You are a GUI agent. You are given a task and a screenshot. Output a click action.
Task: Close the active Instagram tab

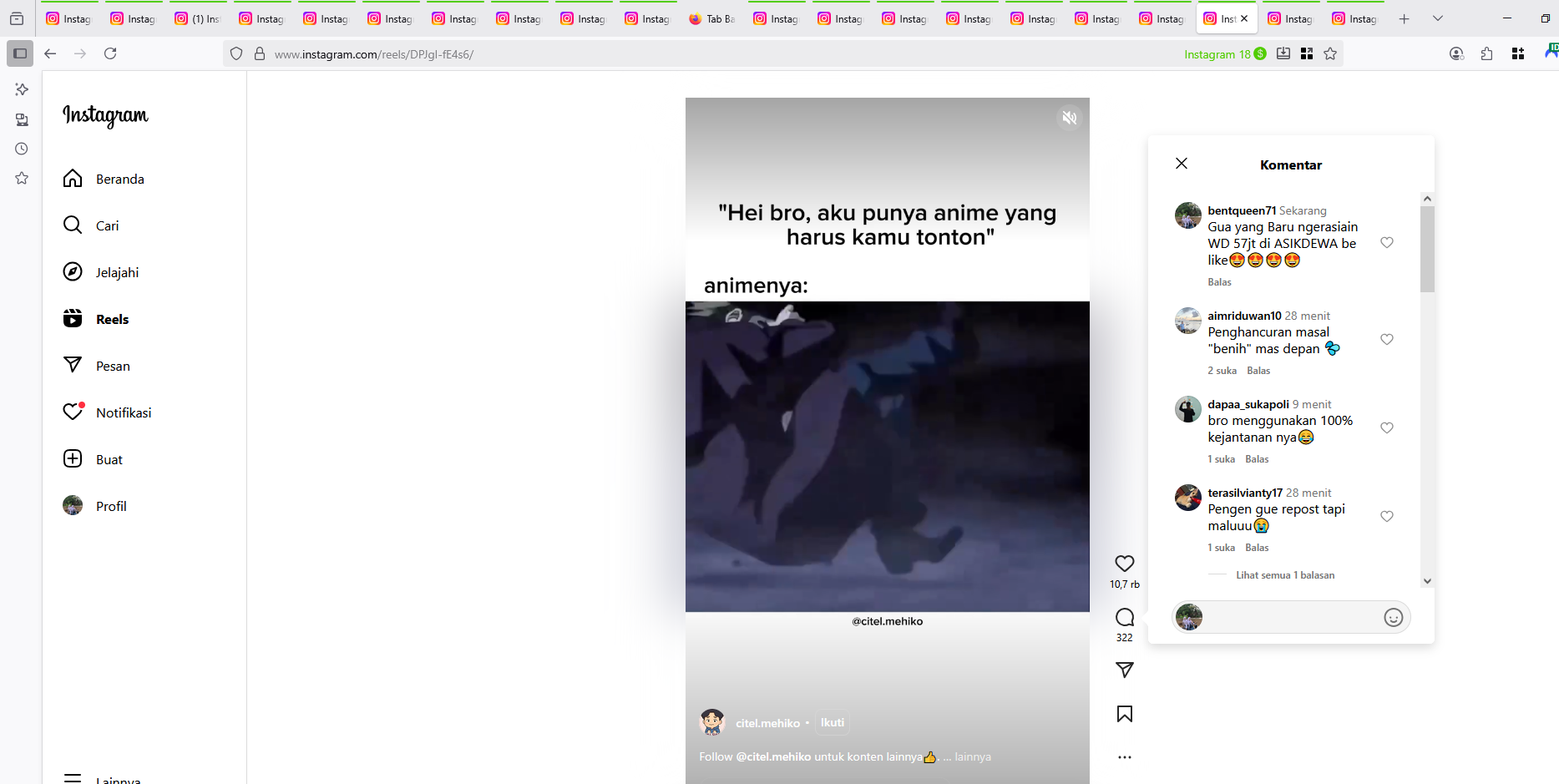click(1244, 18)
